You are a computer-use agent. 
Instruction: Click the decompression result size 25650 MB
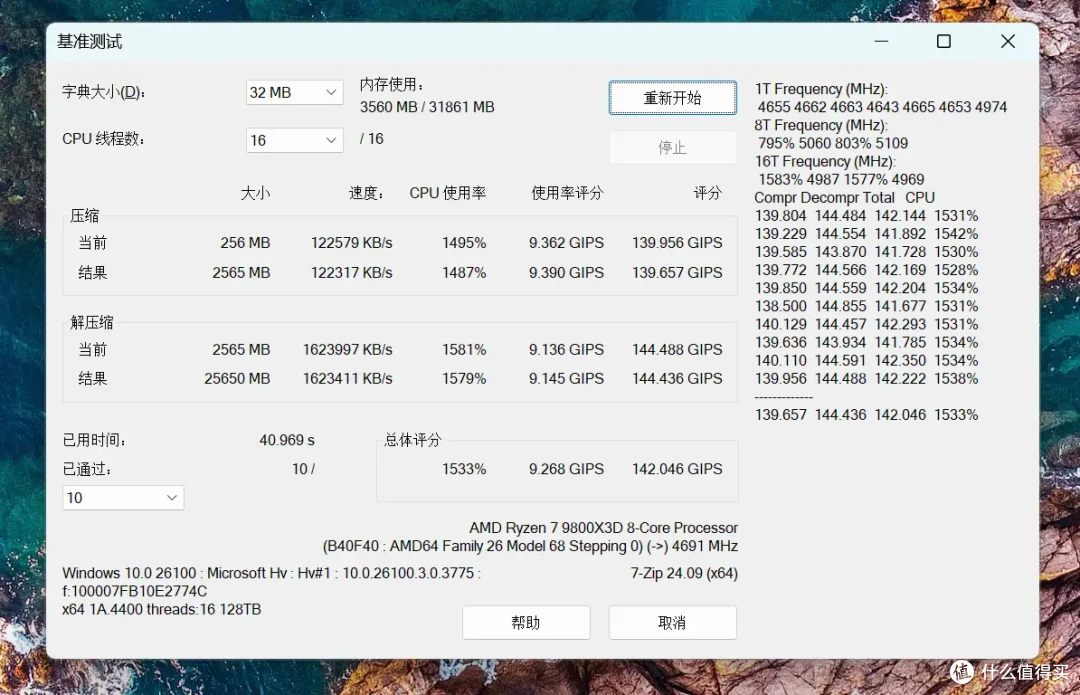click(237, 378)
